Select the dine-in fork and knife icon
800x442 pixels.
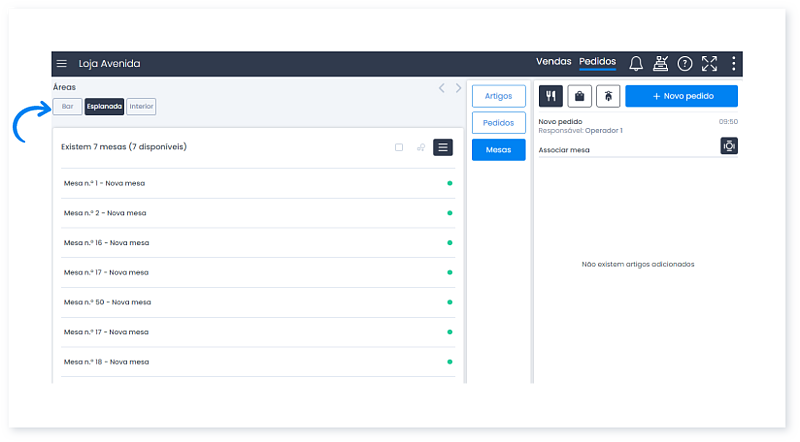click(x=551, y=96)
